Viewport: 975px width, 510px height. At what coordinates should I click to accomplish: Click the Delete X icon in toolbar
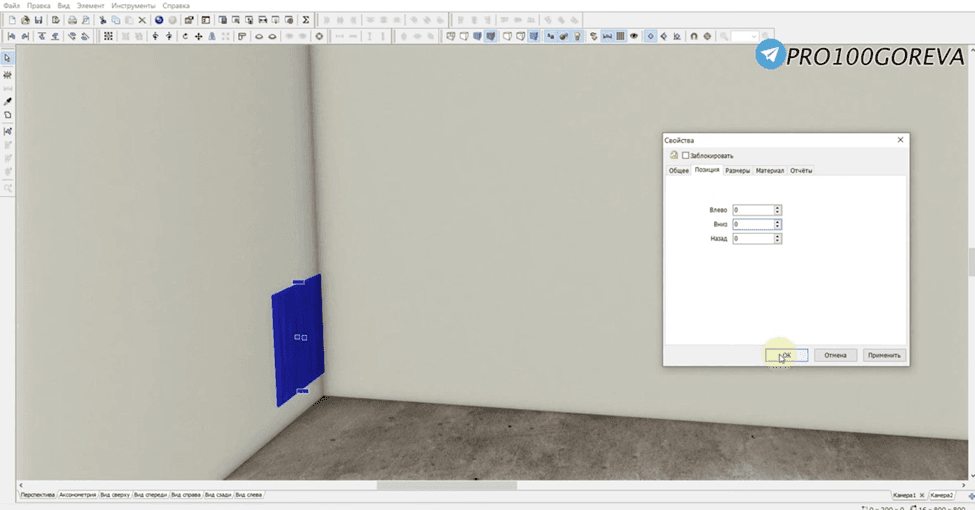pos(142,20)
